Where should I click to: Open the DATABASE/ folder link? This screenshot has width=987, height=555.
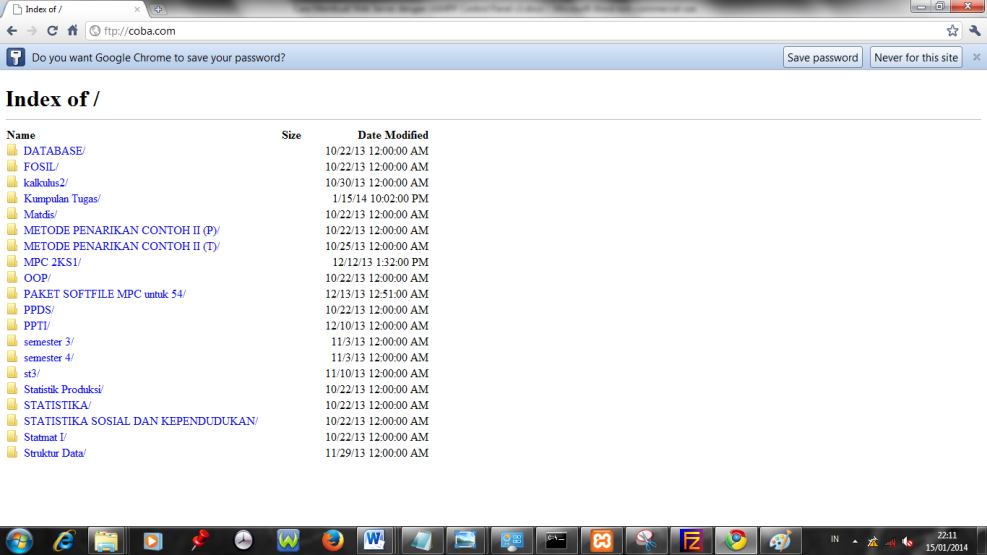[x=54, y=151]
